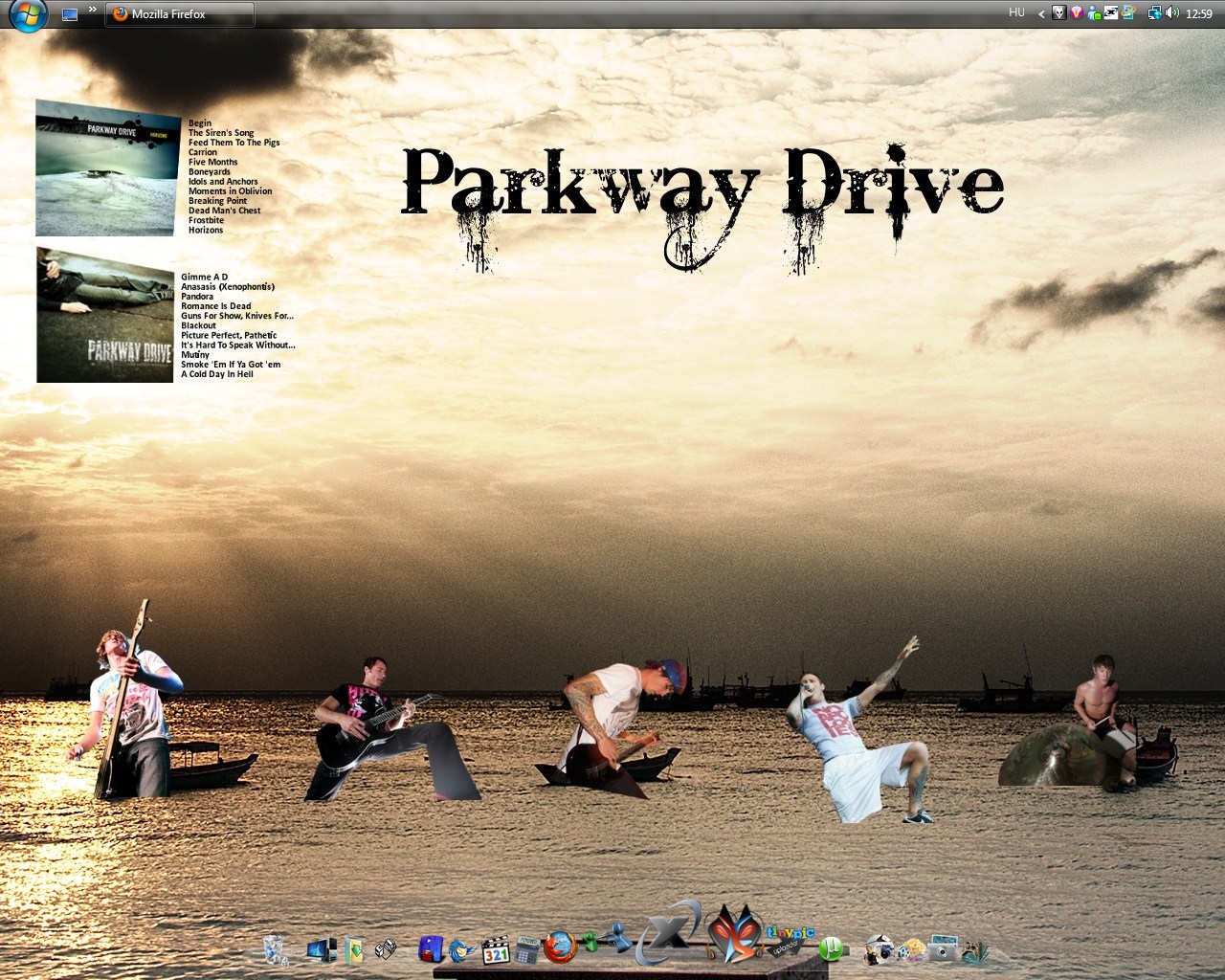
Task: Click the Windows Sidebar tray icon
Action: 1128,13
